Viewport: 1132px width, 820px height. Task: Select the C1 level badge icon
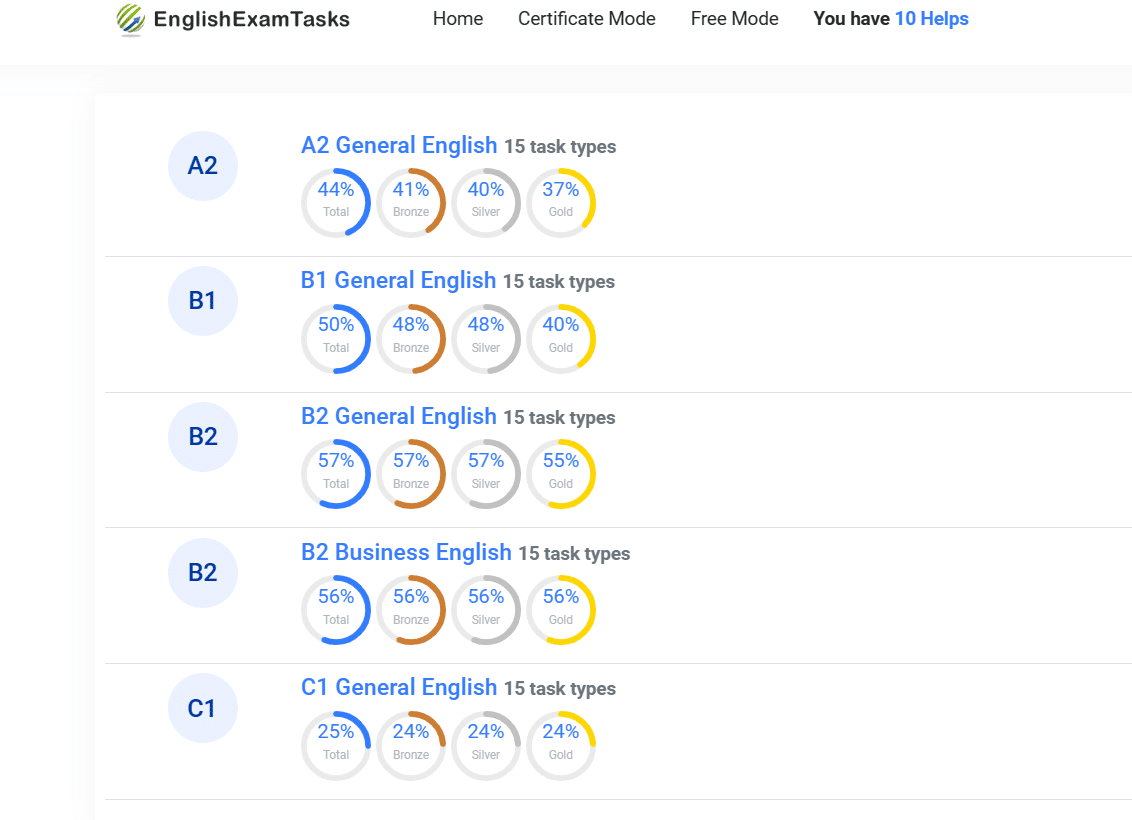[x=202, y=708]
